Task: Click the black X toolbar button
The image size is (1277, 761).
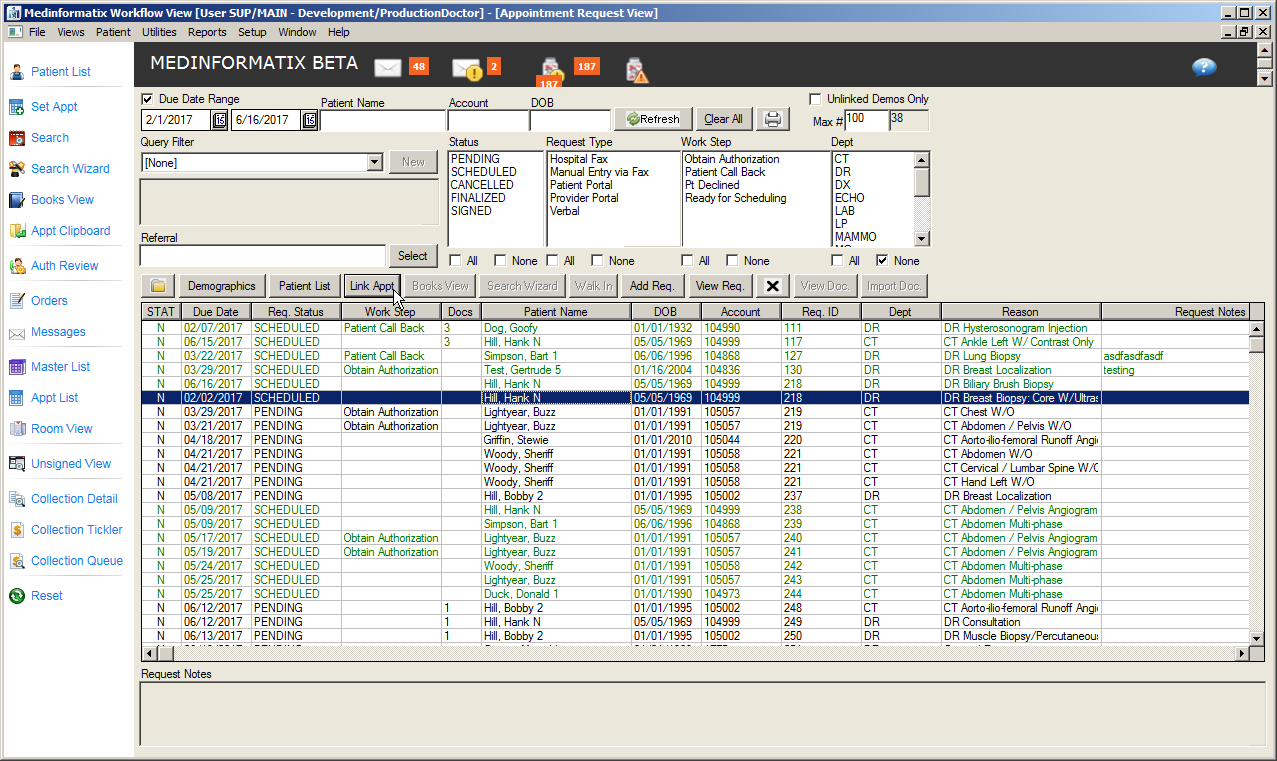Action: 772,286
